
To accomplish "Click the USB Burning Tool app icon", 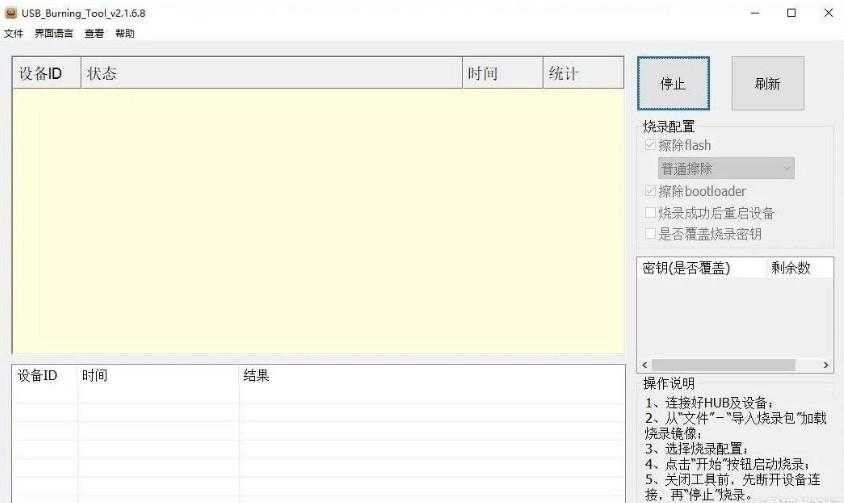I will (10, 13).
